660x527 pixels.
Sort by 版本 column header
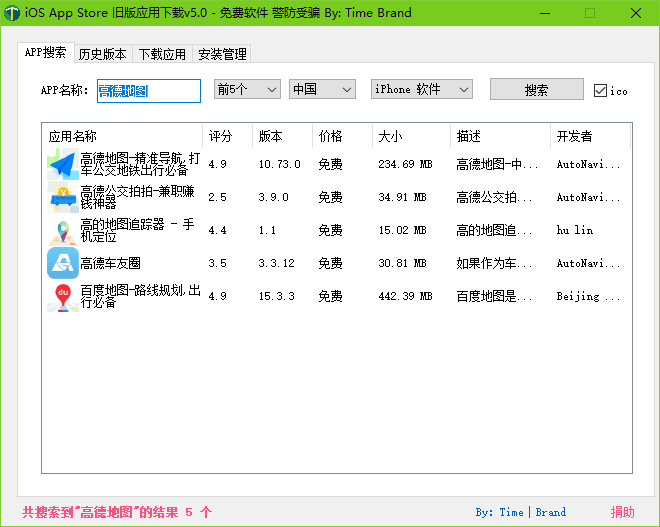[x=283, y=136]
